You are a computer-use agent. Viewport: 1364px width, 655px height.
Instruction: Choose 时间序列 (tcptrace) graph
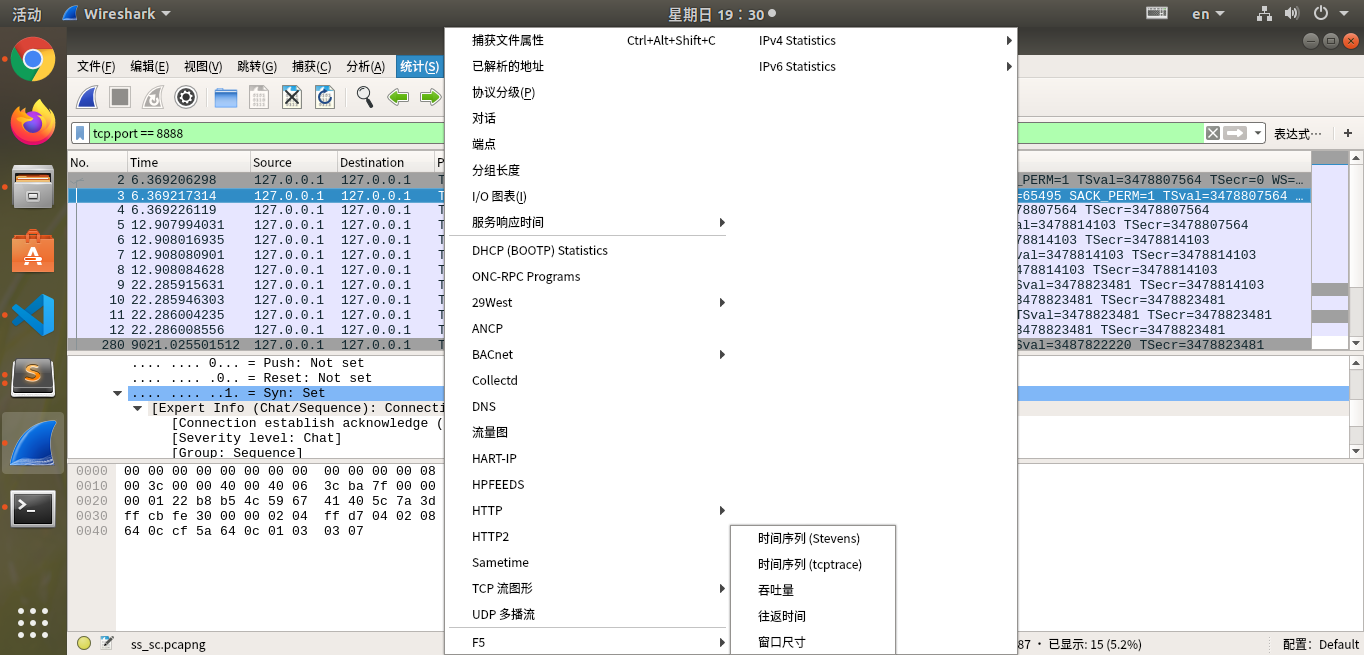[x=813, y=564]
